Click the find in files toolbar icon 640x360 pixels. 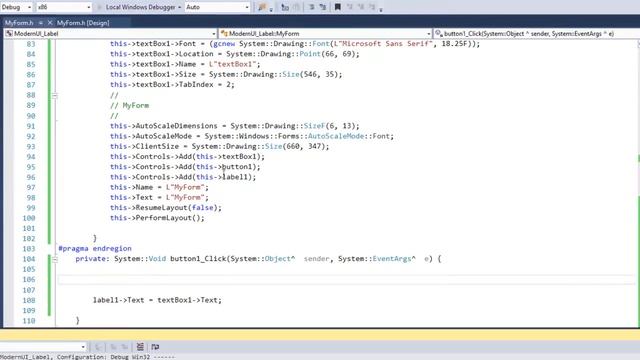coord(262,7)
